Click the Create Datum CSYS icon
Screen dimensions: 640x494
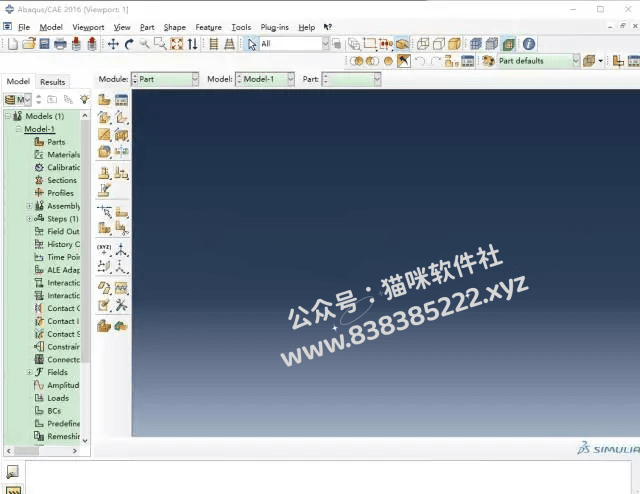click(121, 266)
